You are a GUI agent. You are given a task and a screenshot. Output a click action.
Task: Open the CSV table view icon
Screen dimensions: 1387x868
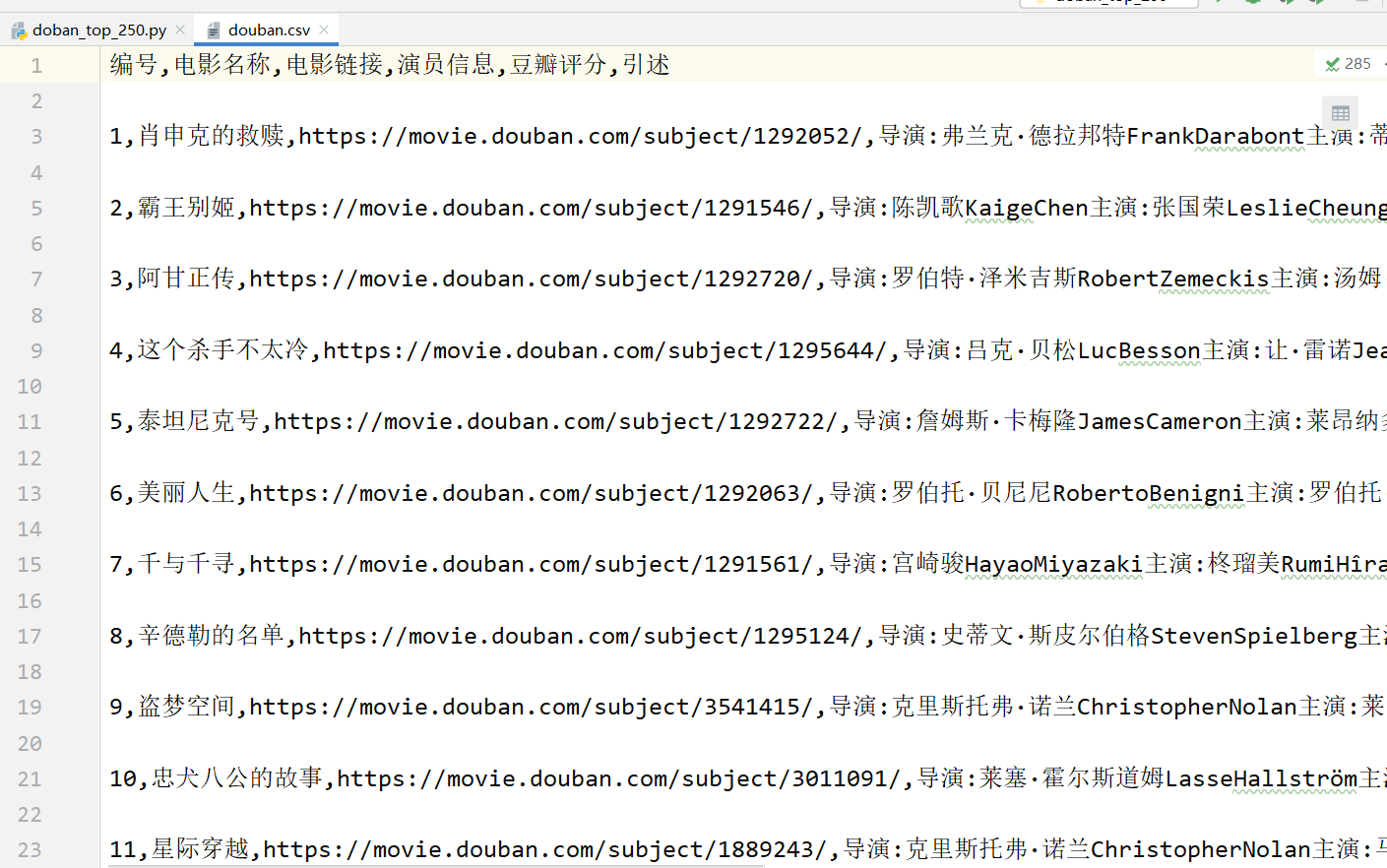point(1340,112)
